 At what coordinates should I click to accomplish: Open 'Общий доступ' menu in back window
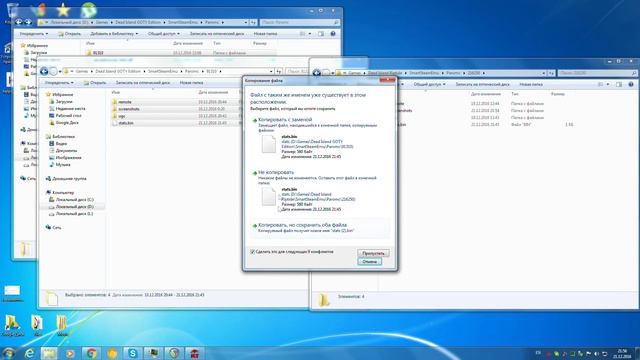(x=163, y=34)
